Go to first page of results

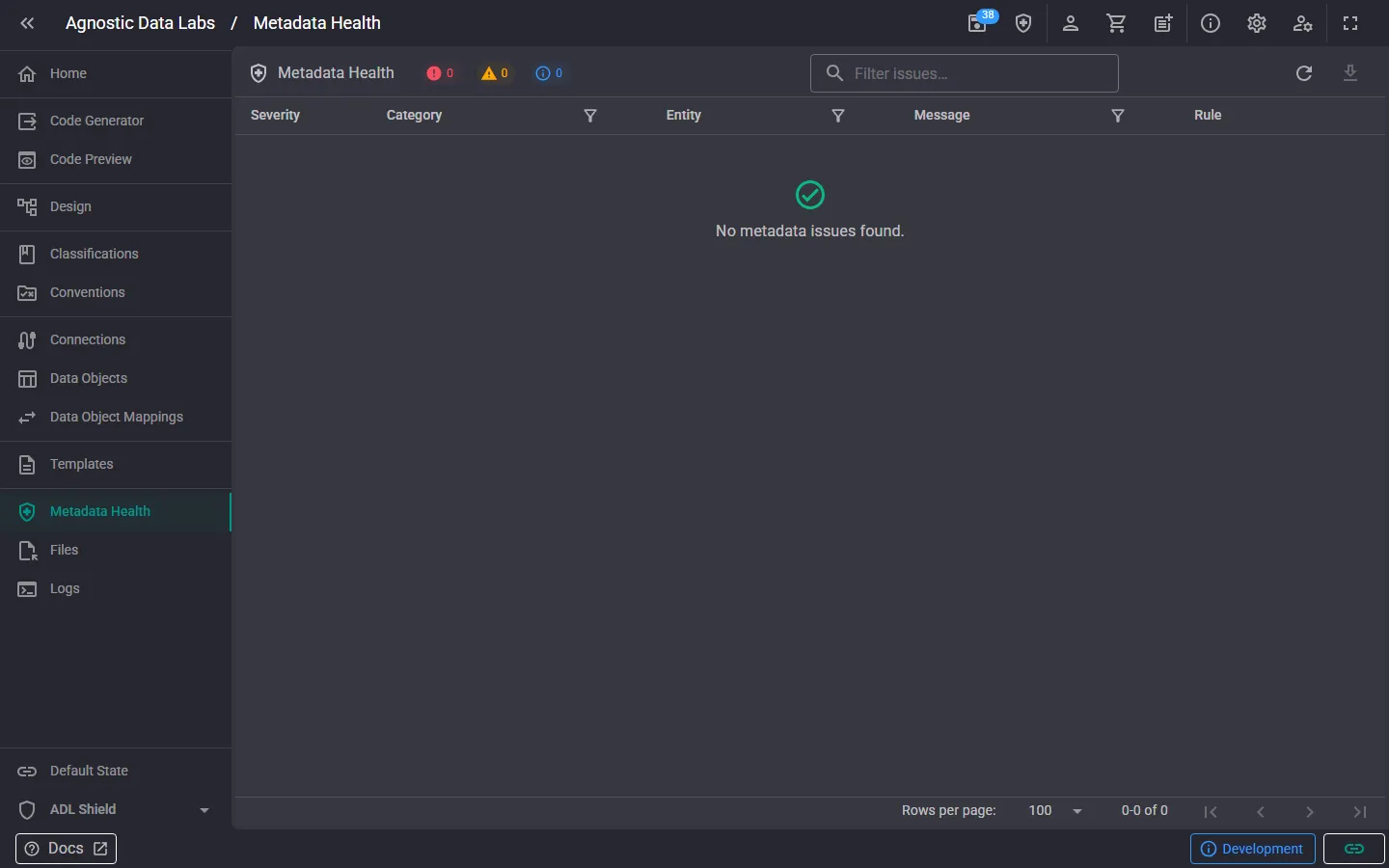click(1211, 811)
